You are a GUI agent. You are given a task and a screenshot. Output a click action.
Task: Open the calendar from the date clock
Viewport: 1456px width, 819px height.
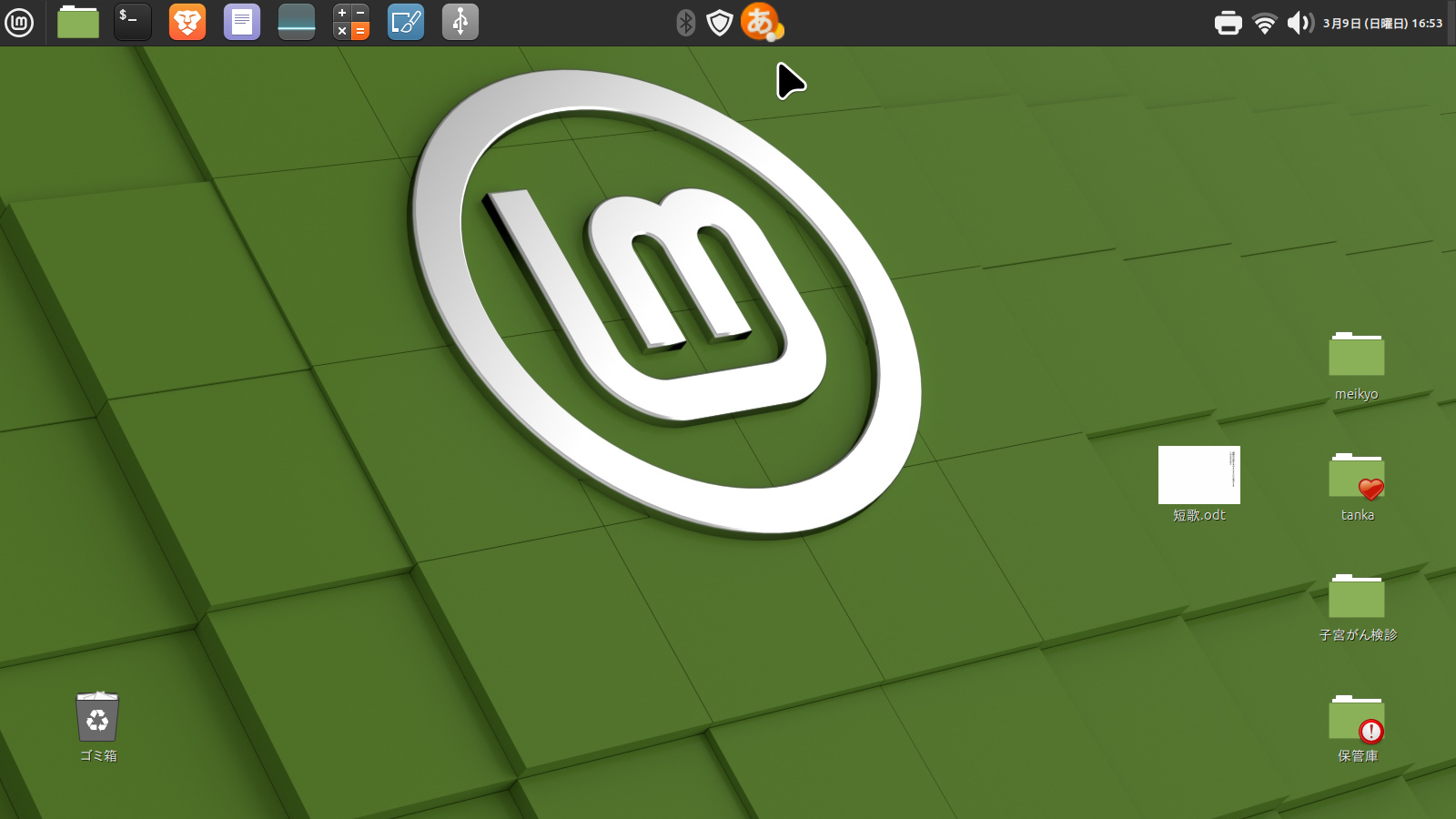1382,23
